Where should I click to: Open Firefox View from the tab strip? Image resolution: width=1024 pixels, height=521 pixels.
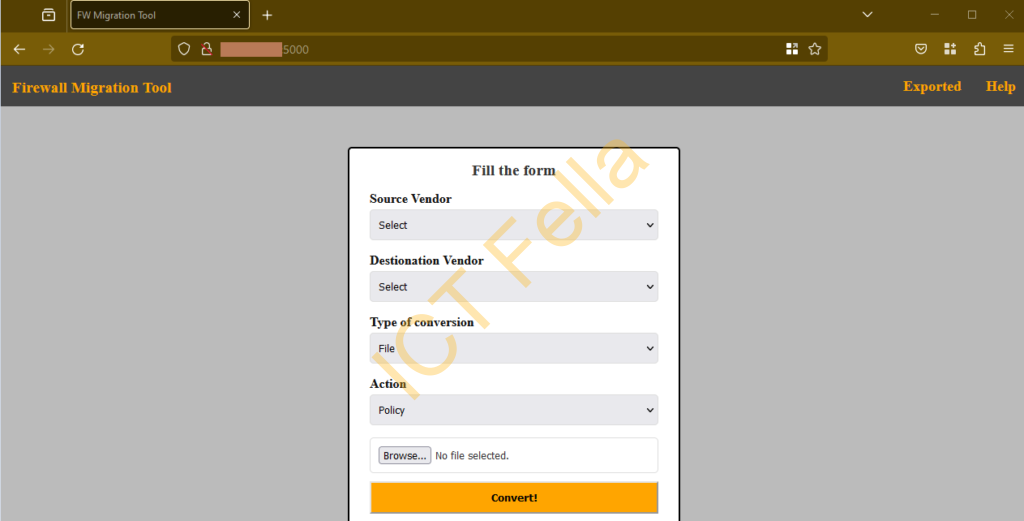[x=48, y=15]
